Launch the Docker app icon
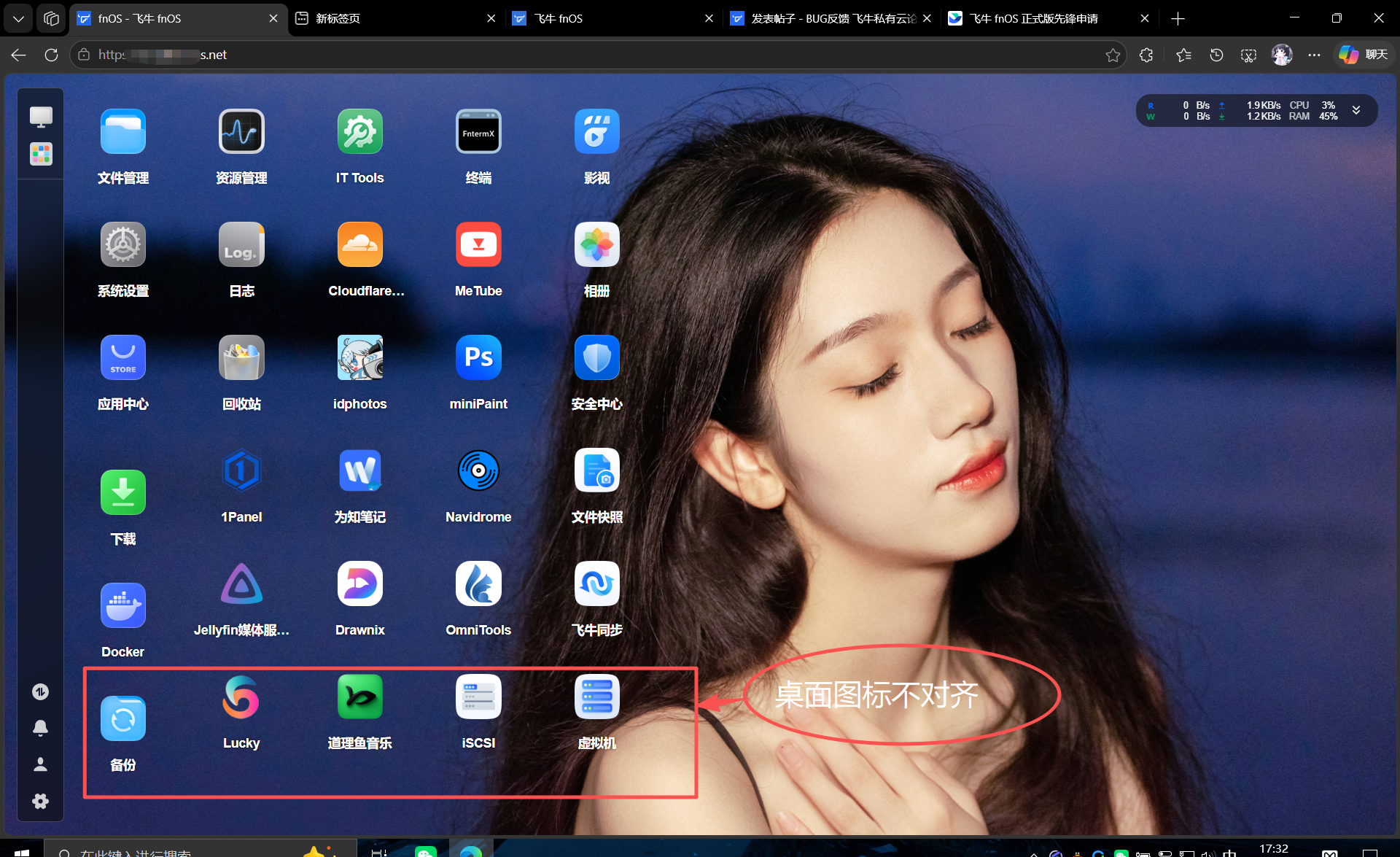Viewport: 1400px width, 857px height. [x=122, y=606]
